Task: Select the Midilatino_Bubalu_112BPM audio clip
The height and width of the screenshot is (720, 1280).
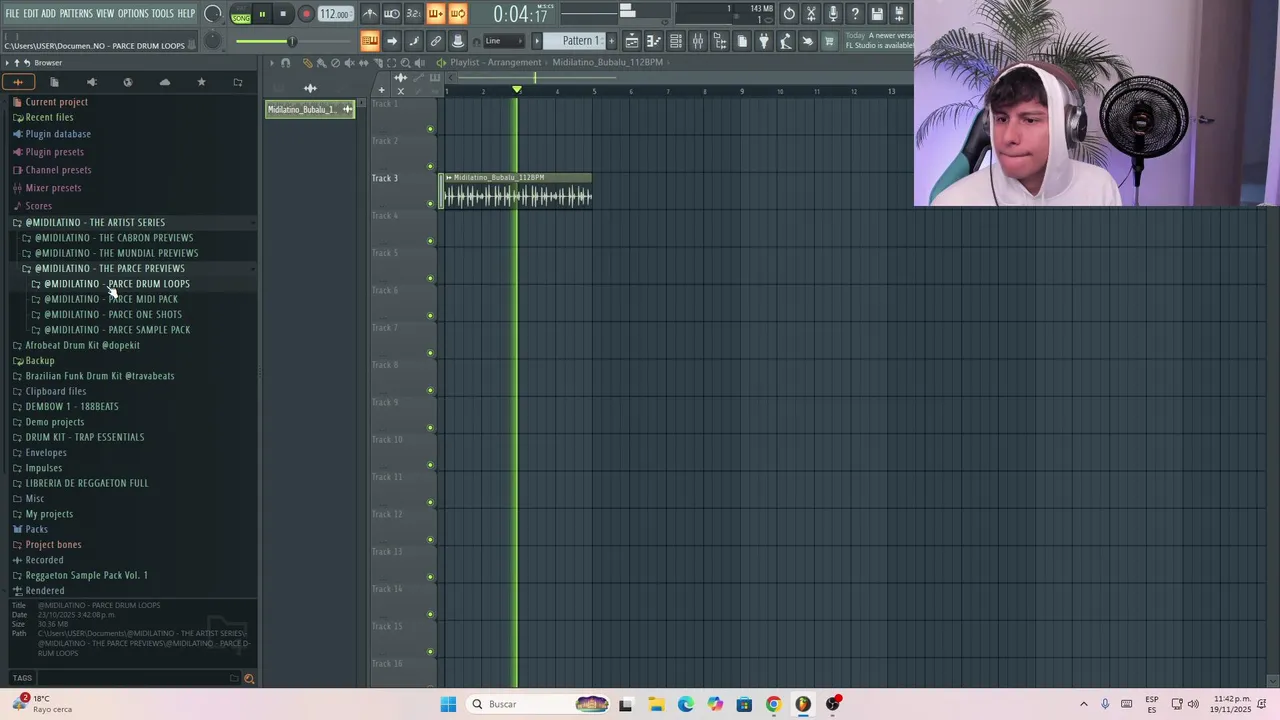Action: 516,190
